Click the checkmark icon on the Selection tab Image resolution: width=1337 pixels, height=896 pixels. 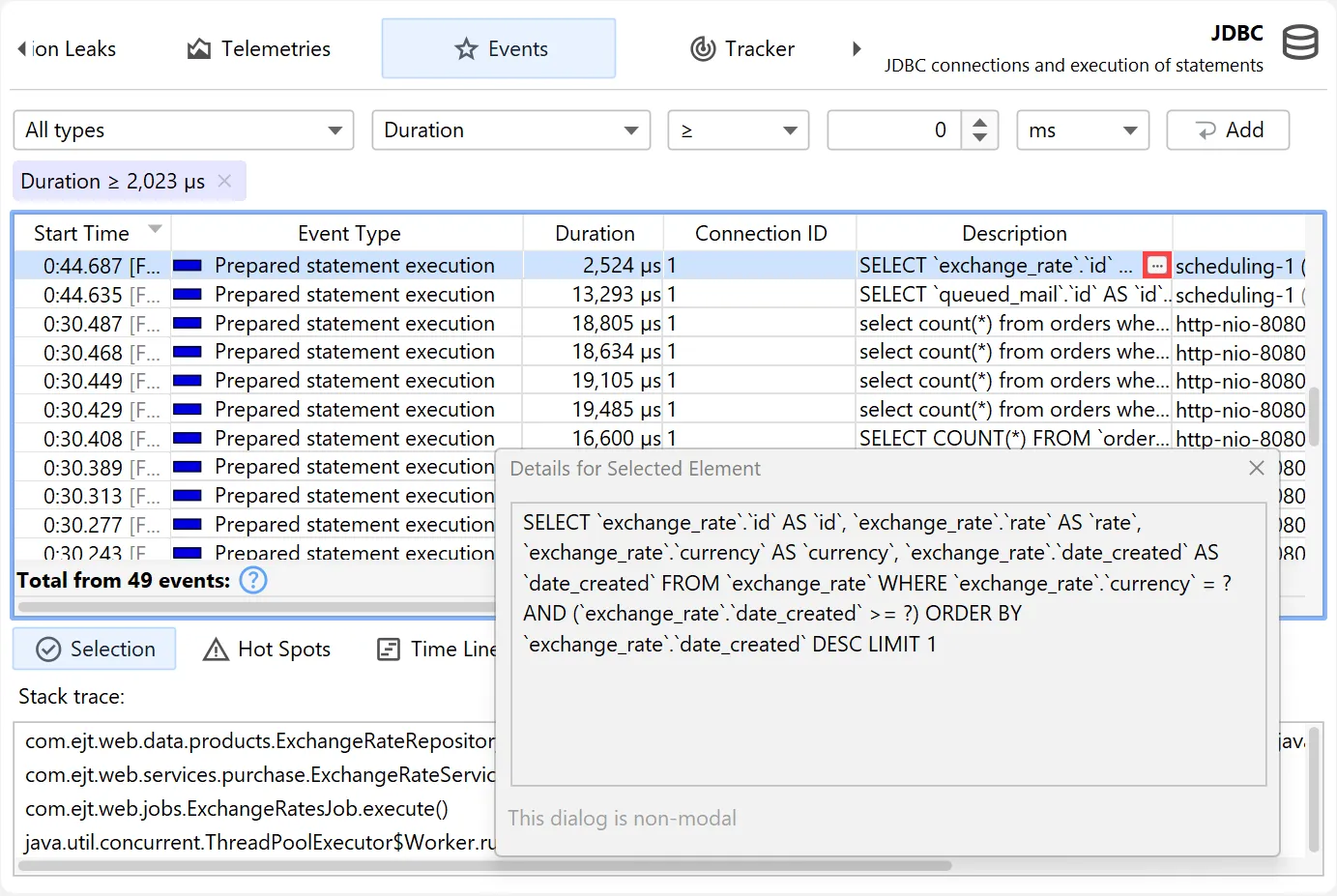click(x=47, y=649)
